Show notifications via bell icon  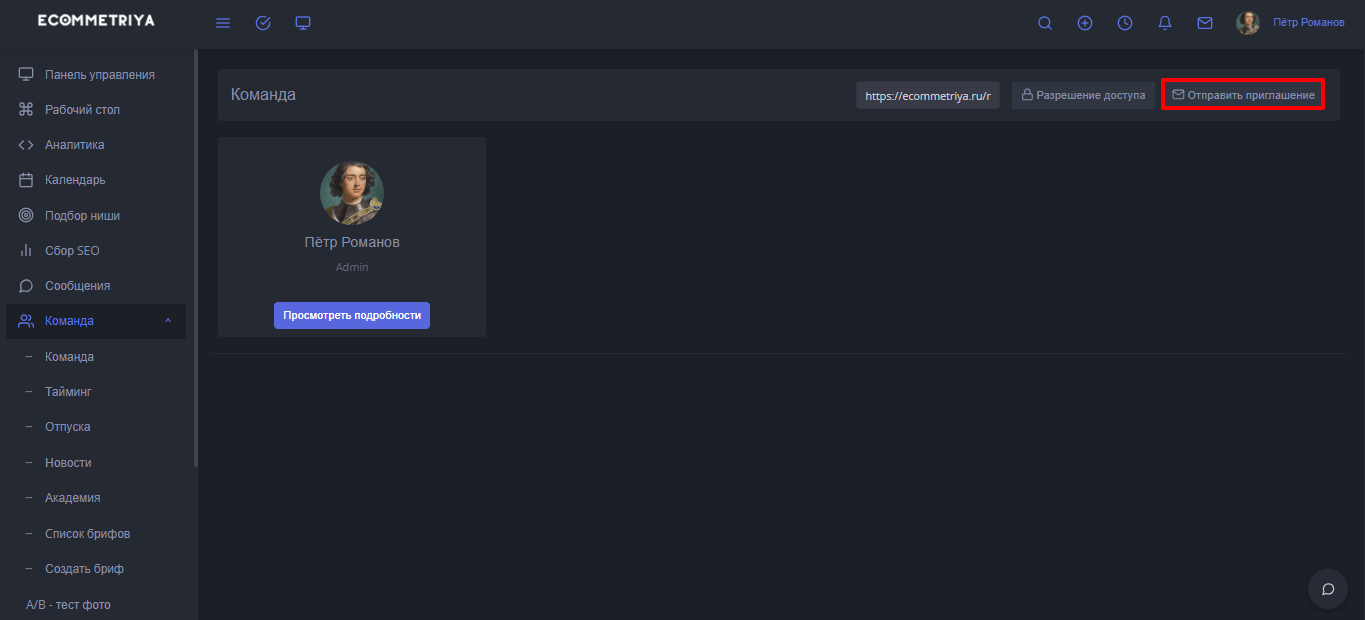click(x=1165, y=23)
